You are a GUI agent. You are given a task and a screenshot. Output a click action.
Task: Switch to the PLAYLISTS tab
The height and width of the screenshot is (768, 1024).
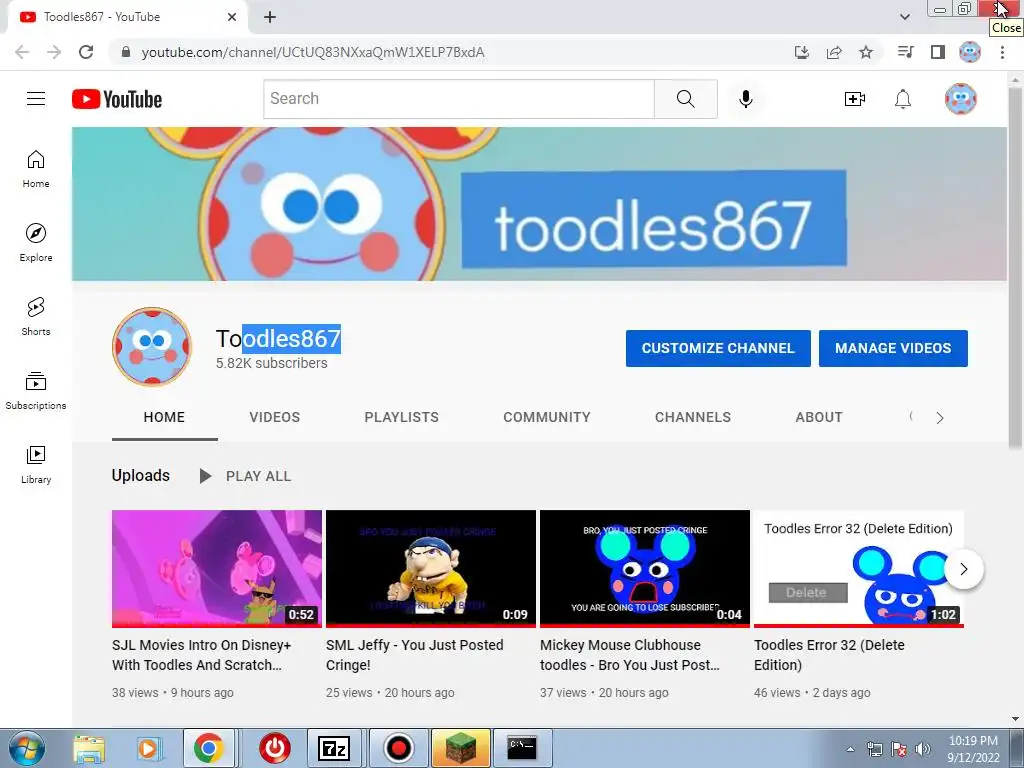tap(402, 417)
